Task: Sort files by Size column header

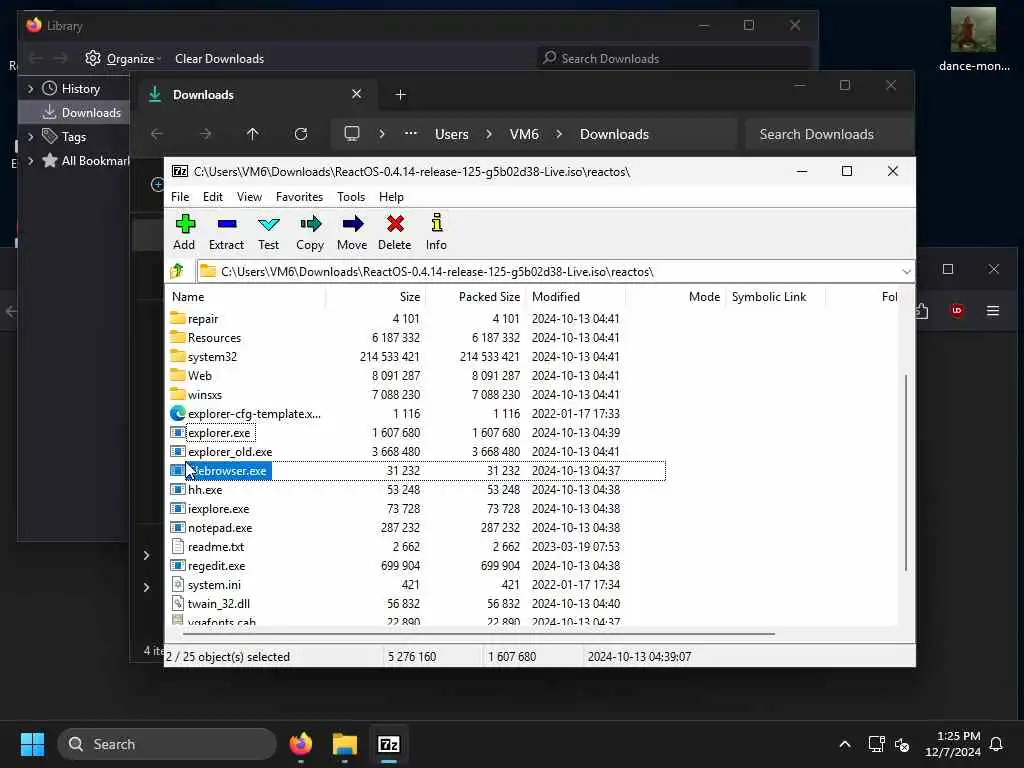Action: 376,296
